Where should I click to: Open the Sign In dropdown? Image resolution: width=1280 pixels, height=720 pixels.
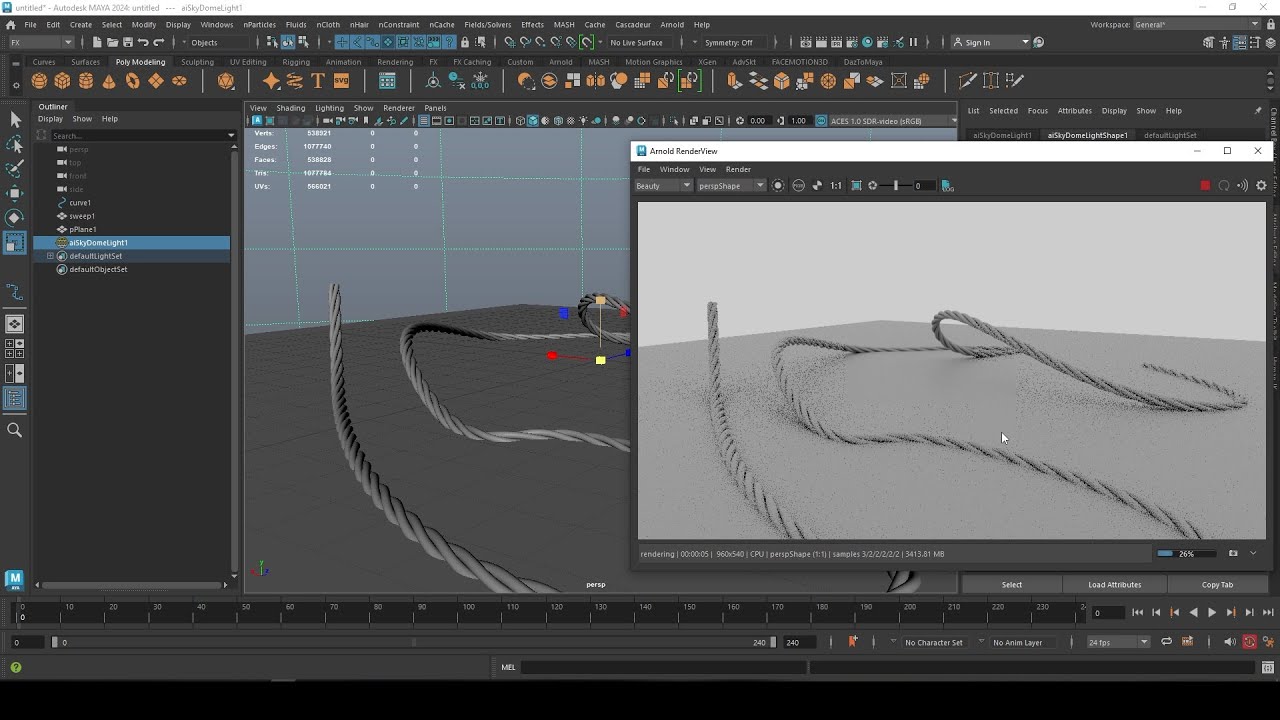point(990,42)
